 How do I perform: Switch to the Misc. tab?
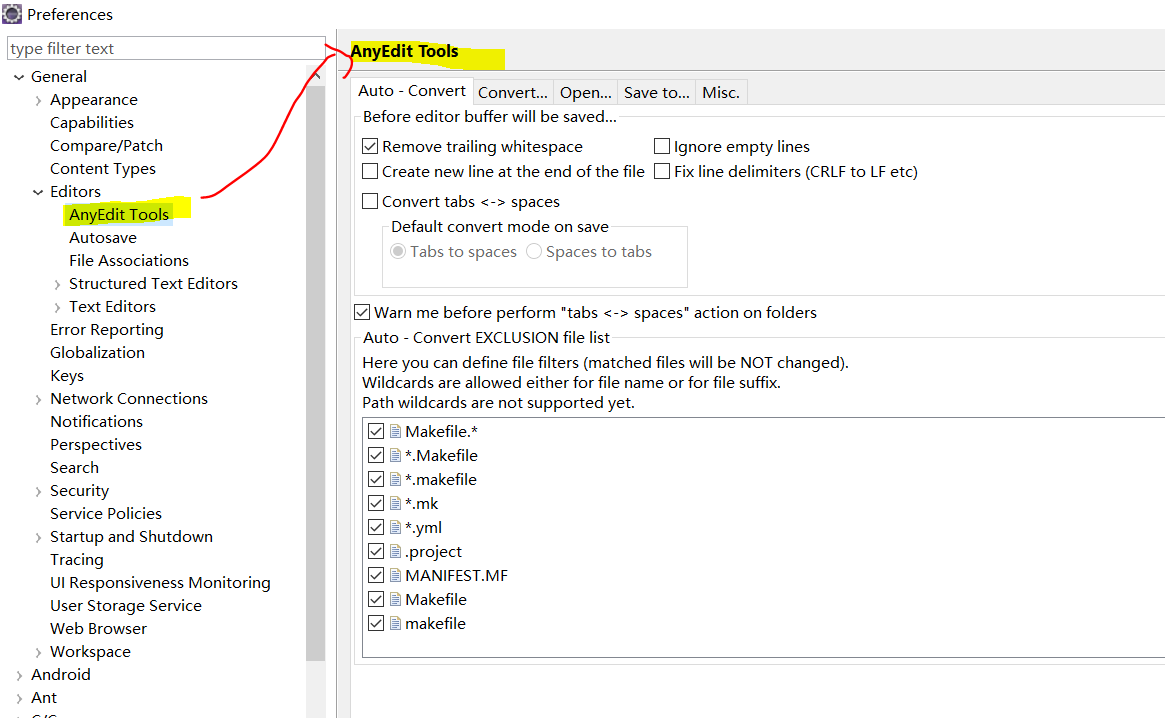721,92
